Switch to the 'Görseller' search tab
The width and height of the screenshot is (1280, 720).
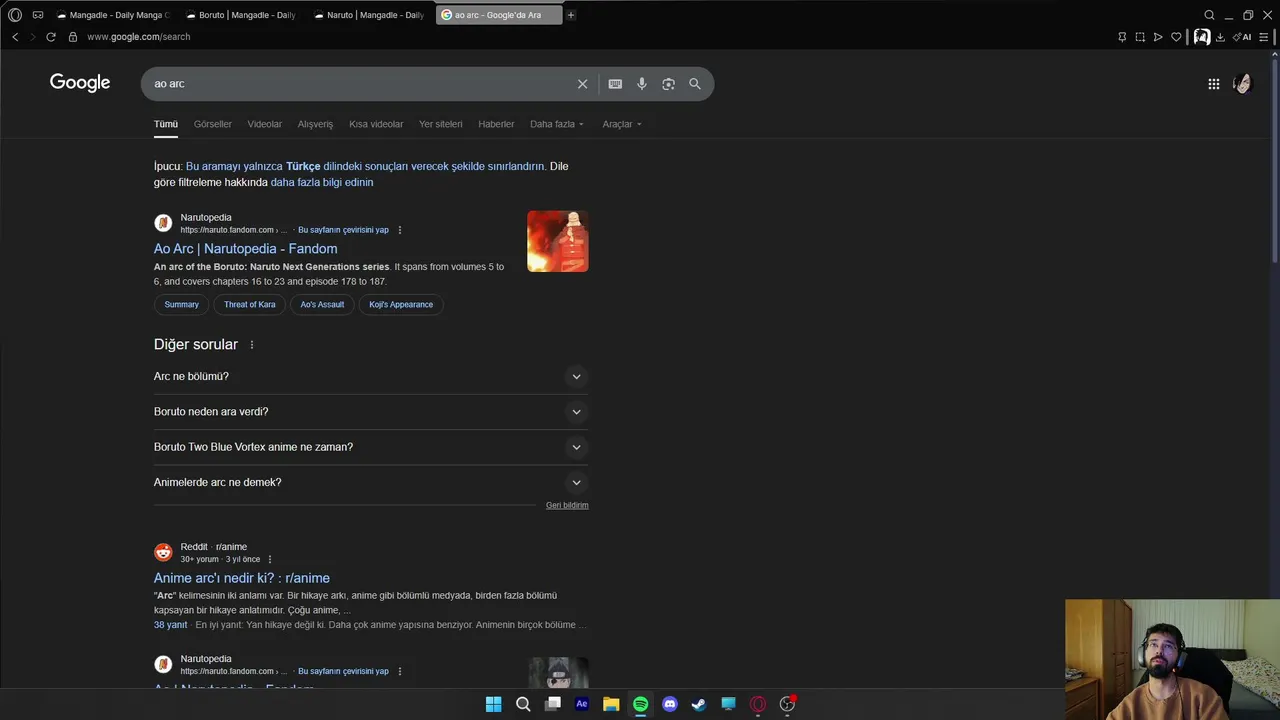click(213, 124)
